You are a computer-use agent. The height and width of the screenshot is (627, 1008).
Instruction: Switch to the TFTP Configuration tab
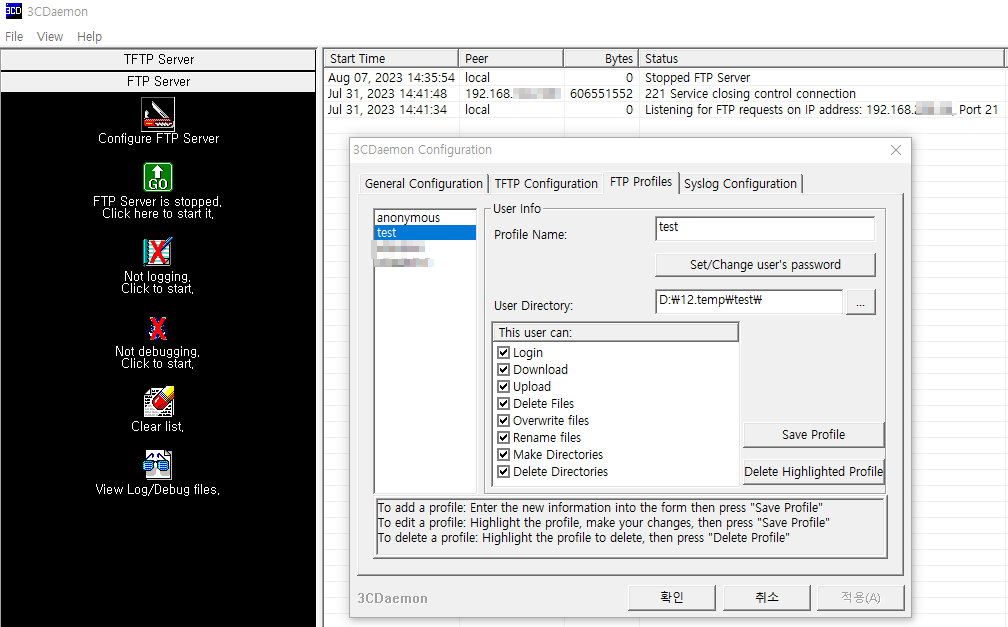tap(546, 184)
